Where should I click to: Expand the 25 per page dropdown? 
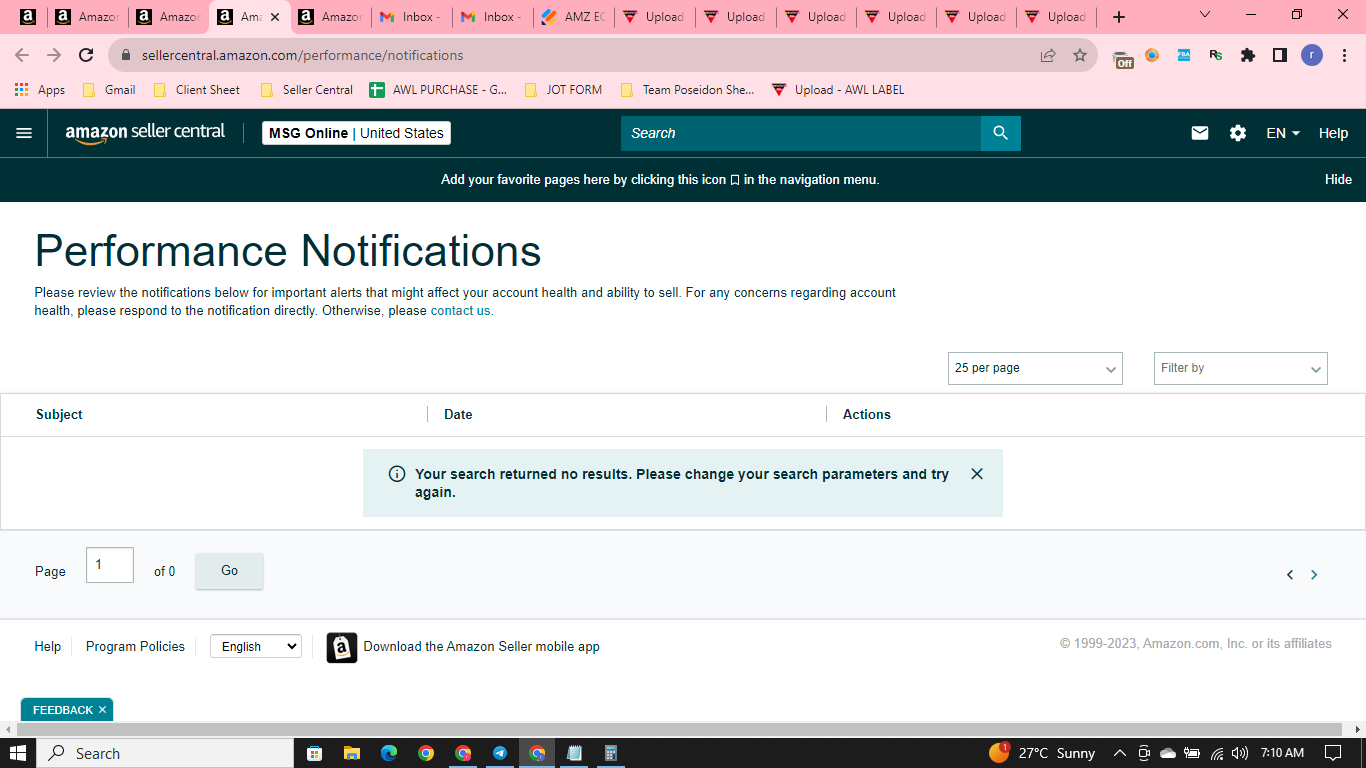(1035, 368)
